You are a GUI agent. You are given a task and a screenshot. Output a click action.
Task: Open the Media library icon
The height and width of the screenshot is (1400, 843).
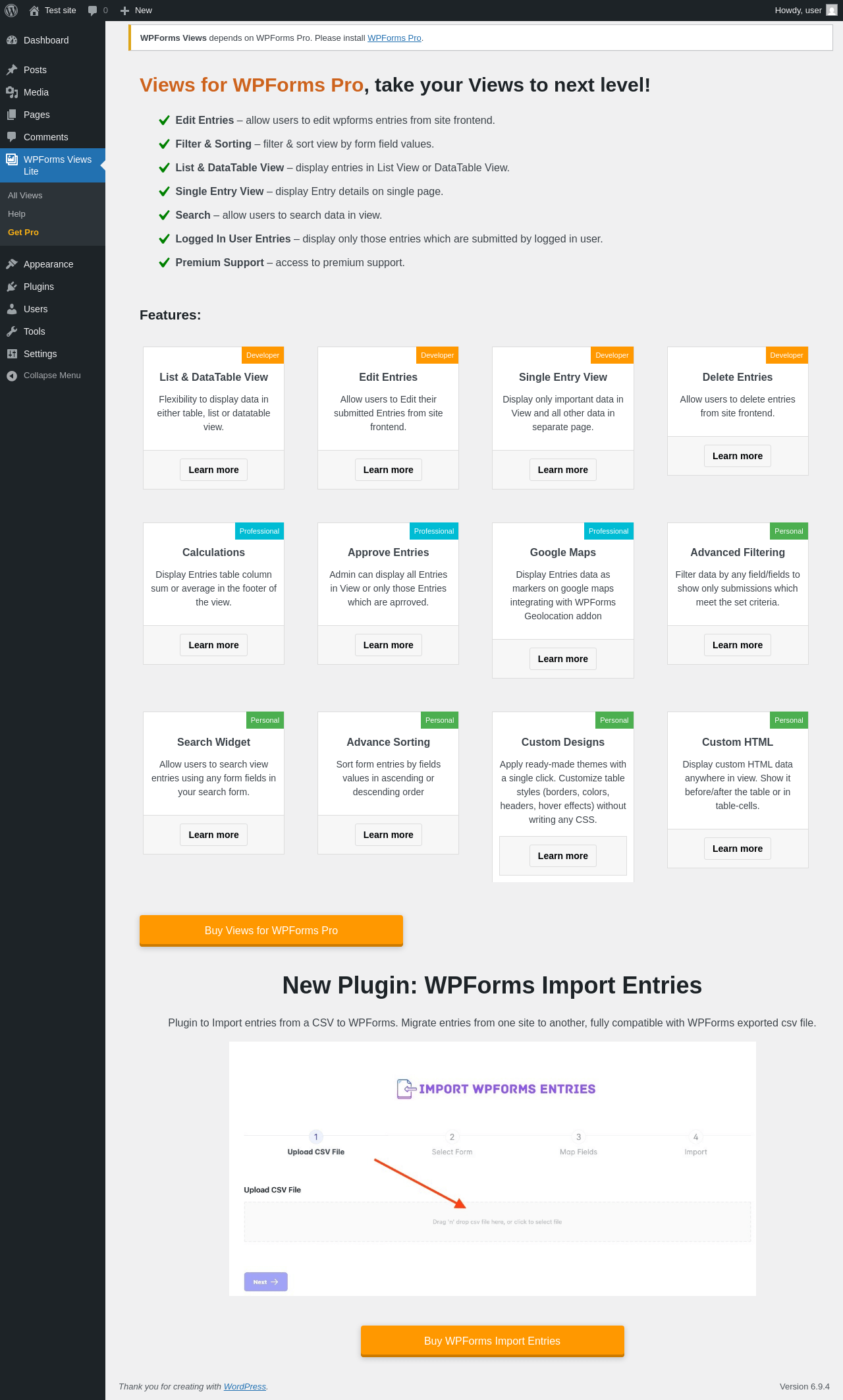[12, 92]
